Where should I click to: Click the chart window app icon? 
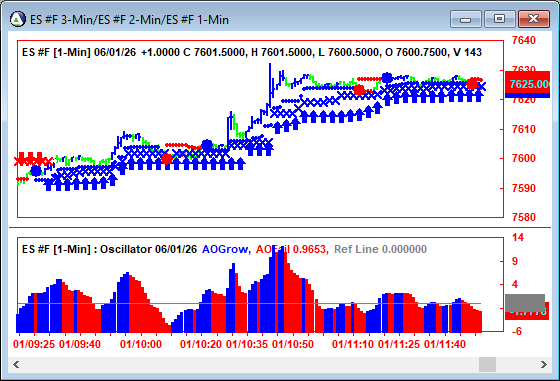[x=18, y=19]
